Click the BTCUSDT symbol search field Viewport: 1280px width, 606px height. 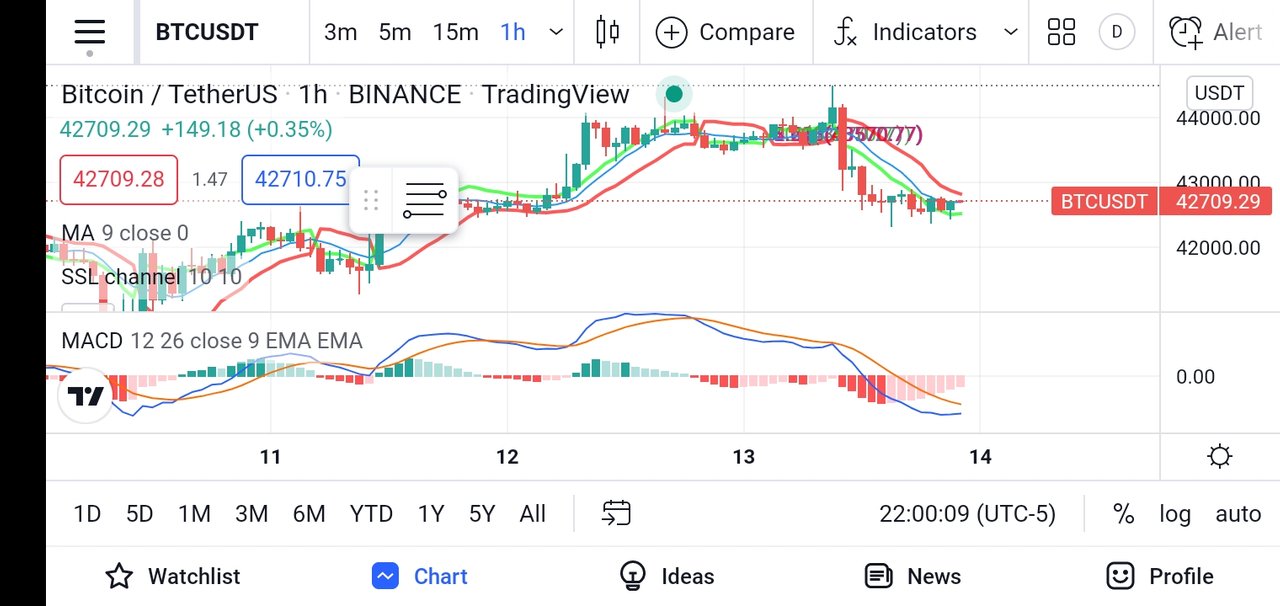pos(207,32)
